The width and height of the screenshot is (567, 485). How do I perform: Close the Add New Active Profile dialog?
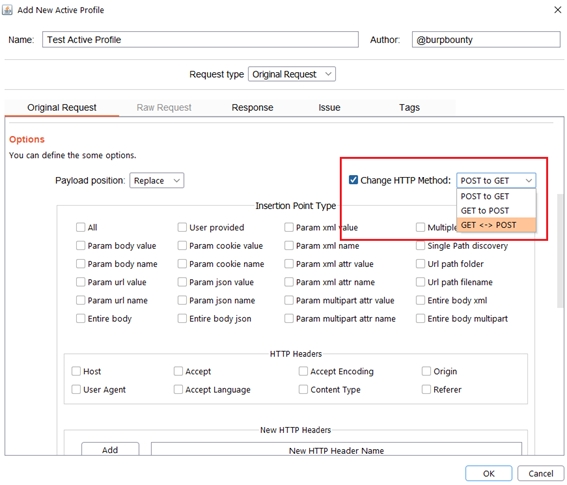558,10
